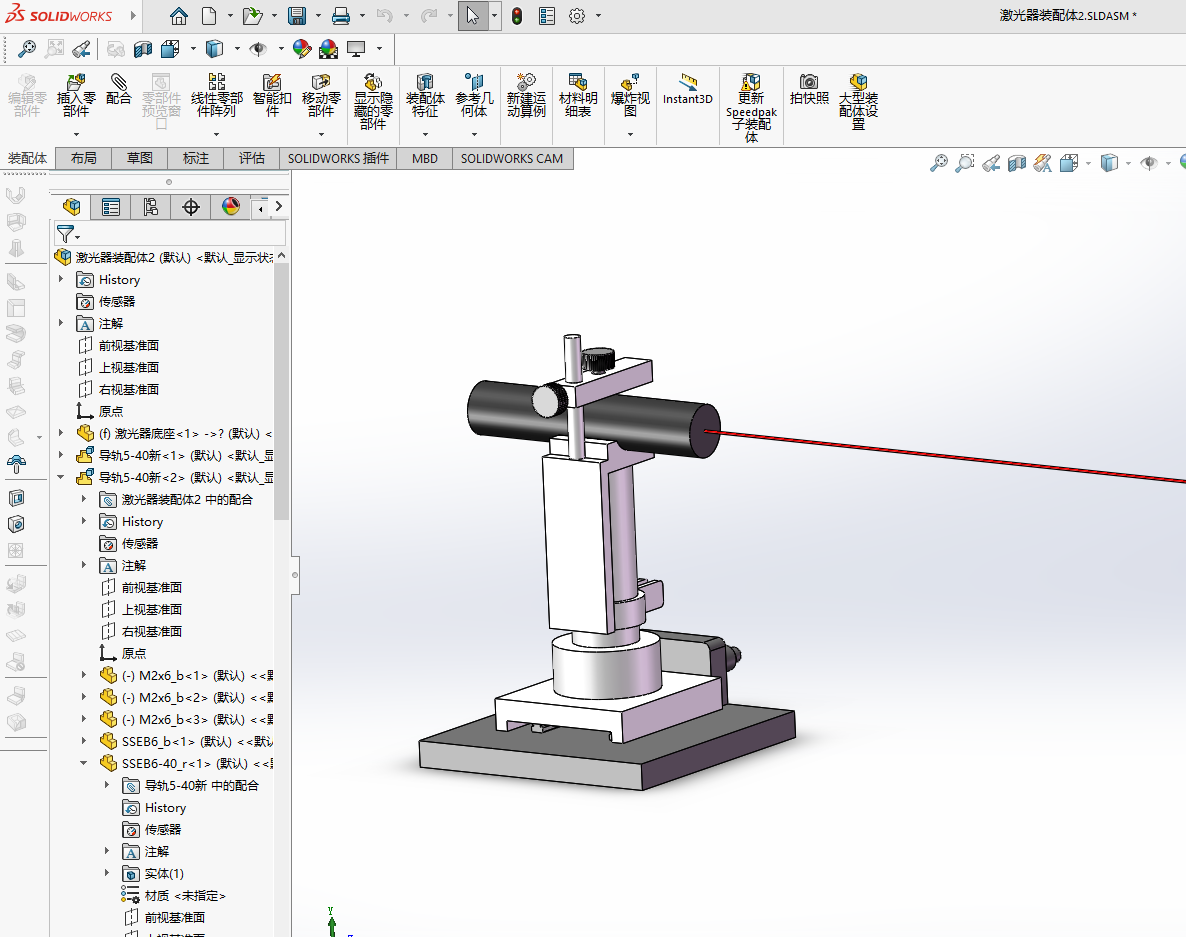The image size is (1186, 937).
Task: Open a file with the Open icon
Action: pyautogui.click(x=253, y=16)
